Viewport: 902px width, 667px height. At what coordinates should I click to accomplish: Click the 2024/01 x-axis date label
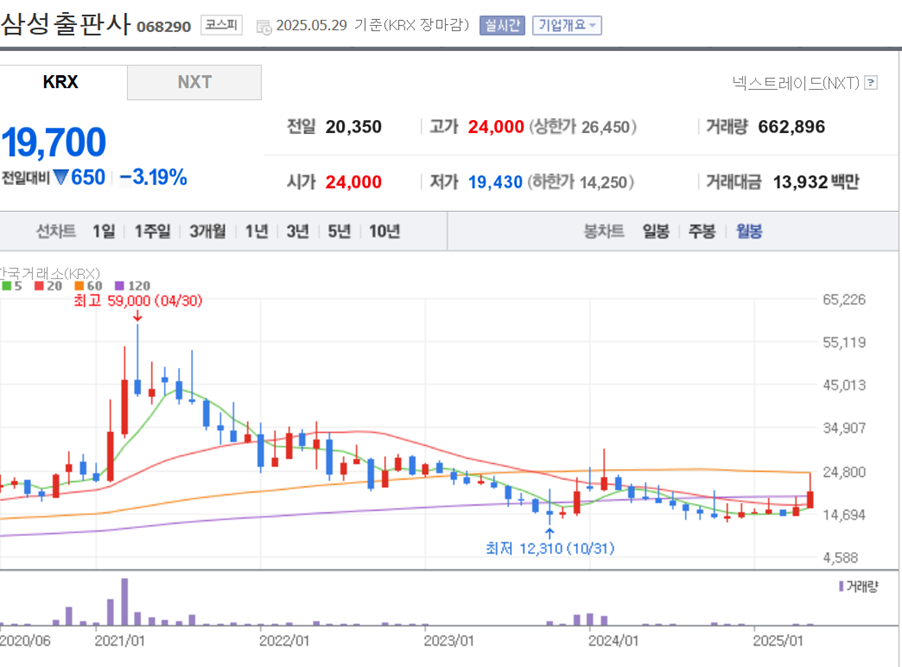pyautogui.click(x=613, y=641)
